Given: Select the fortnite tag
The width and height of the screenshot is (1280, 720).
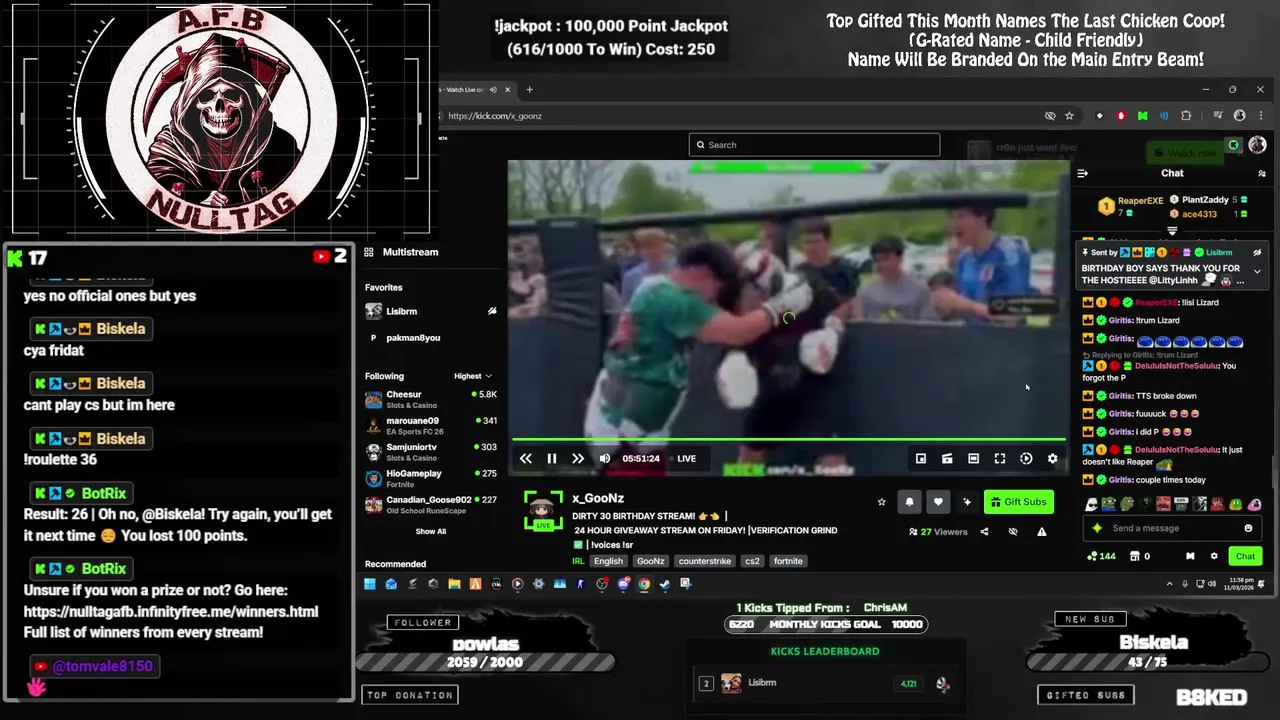Looking at the screenshot, I should 788,561.
